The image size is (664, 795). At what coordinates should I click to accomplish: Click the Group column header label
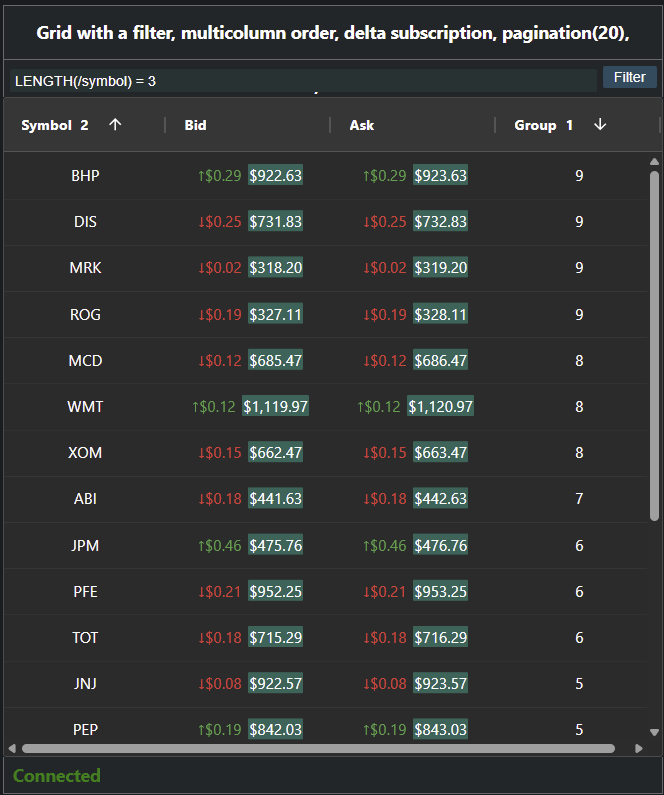535,125
